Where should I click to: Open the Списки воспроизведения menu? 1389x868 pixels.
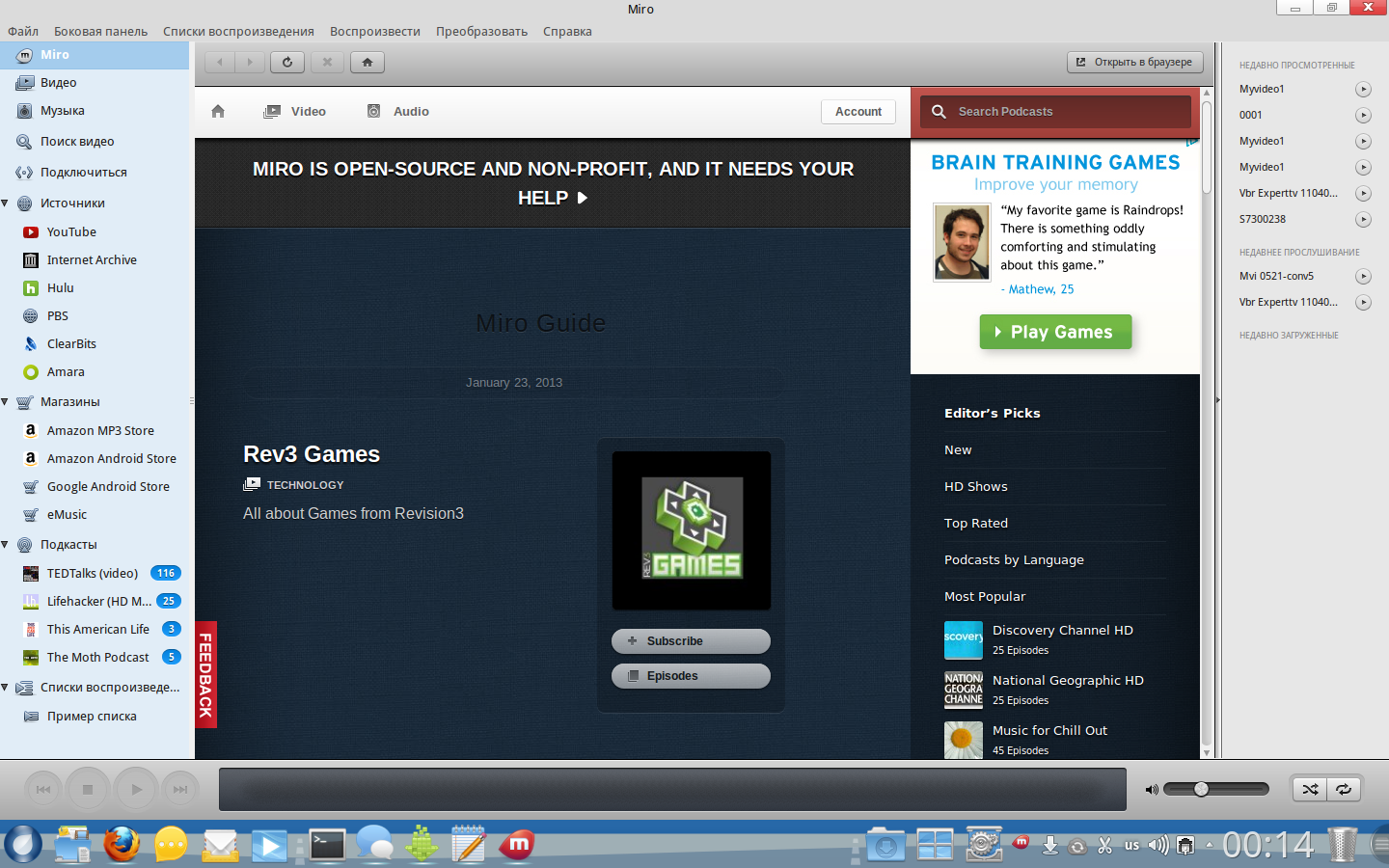238,32
